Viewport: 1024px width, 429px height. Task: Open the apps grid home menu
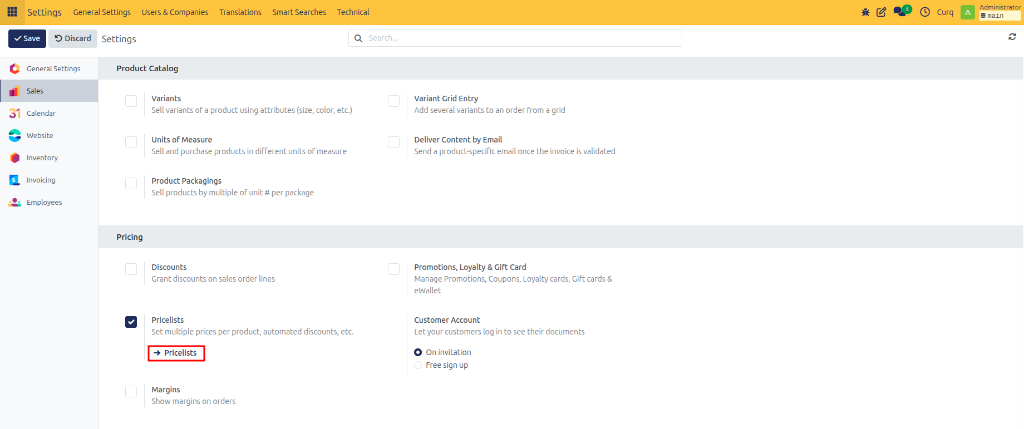(12, 12)
